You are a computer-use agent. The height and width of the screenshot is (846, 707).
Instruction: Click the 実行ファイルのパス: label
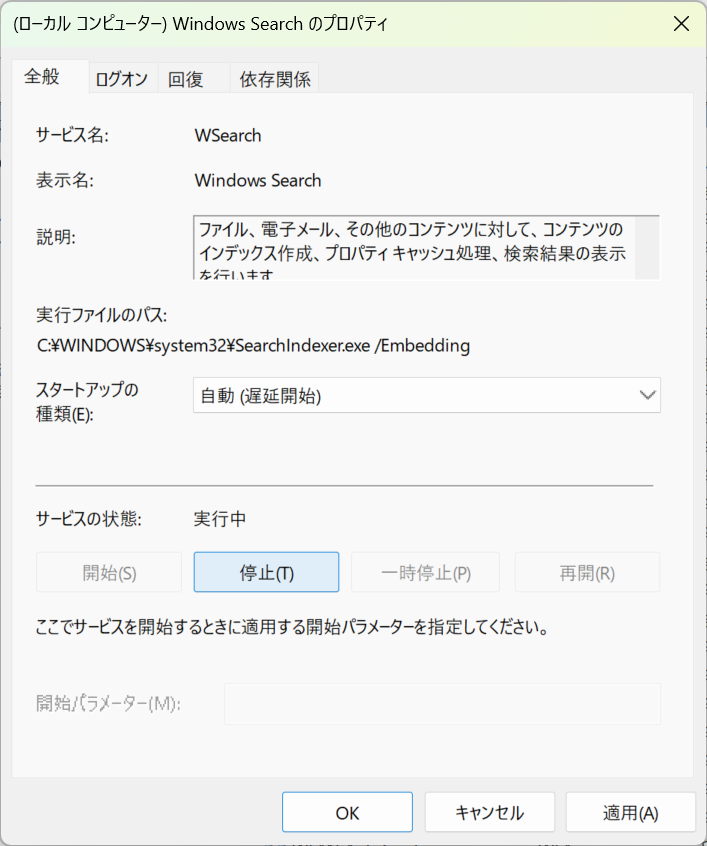pyautogui.click(x=101, y=315)
